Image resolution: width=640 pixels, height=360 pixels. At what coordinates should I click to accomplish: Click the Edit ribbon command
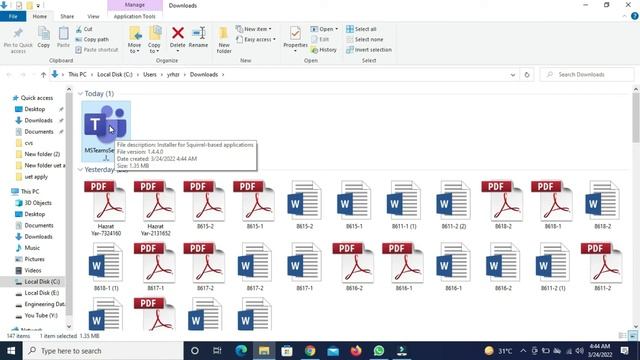click(320, 40)
